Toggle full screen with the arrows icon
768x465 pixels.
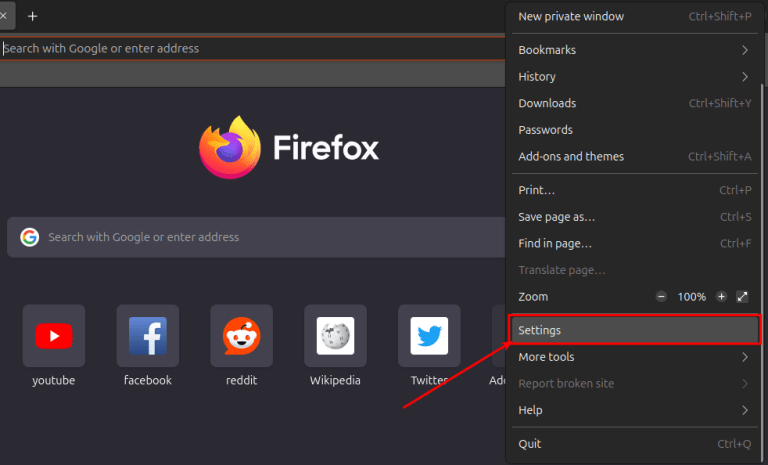pos(742,297)
